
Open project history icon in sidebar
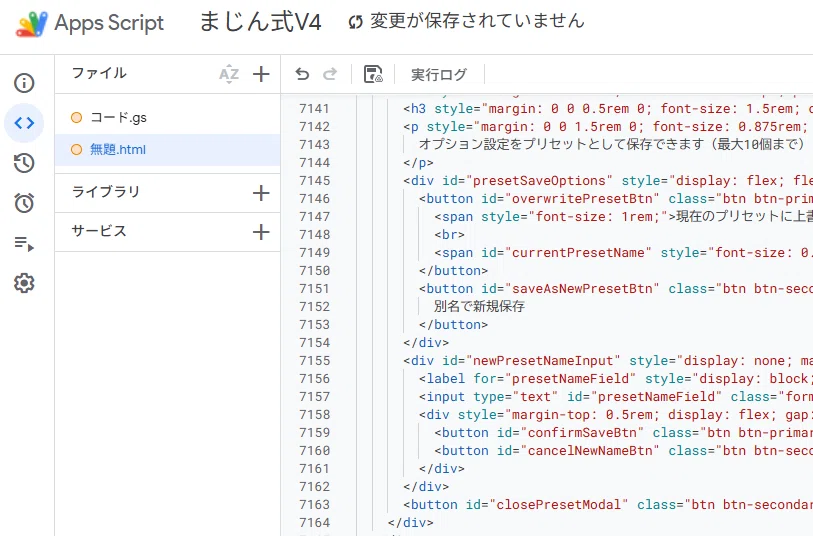tap(24, 163)
